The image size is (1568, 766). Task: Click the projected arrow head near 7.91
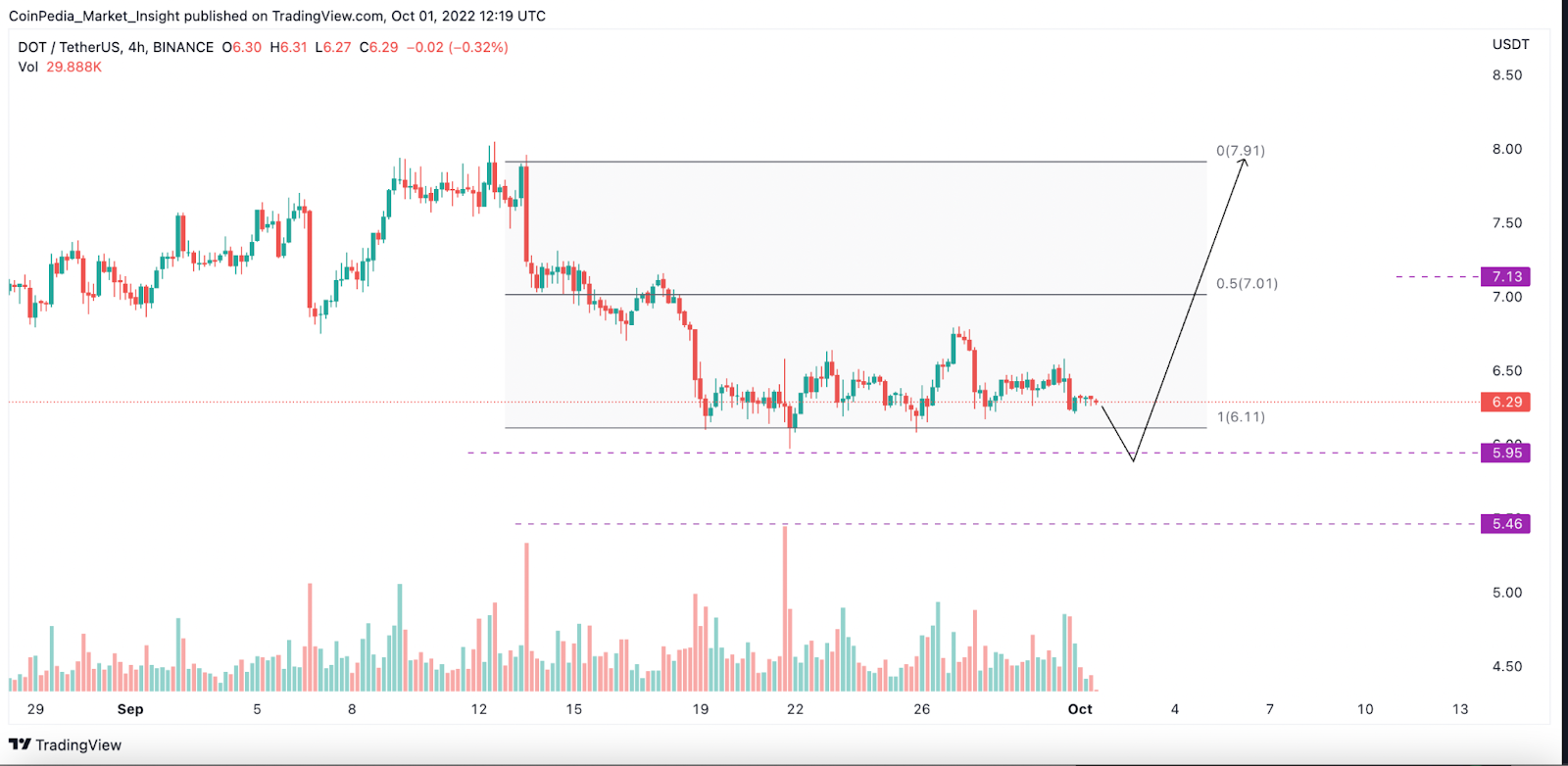click(x=1244, y=162)
